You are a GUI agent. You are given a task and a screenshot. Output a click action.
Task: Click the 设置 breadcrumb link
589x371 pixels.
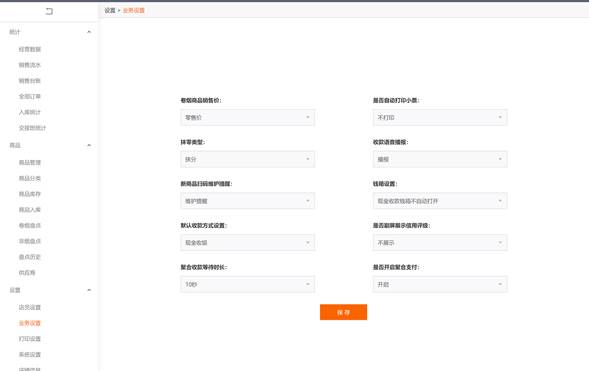point(110,11)
